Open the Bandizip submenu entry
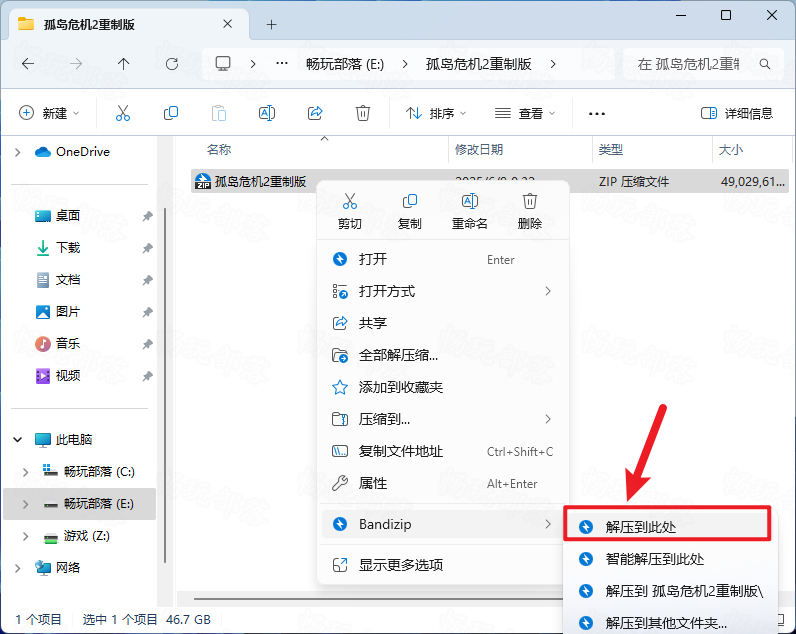796x634 pixels. tap(442, 524)
